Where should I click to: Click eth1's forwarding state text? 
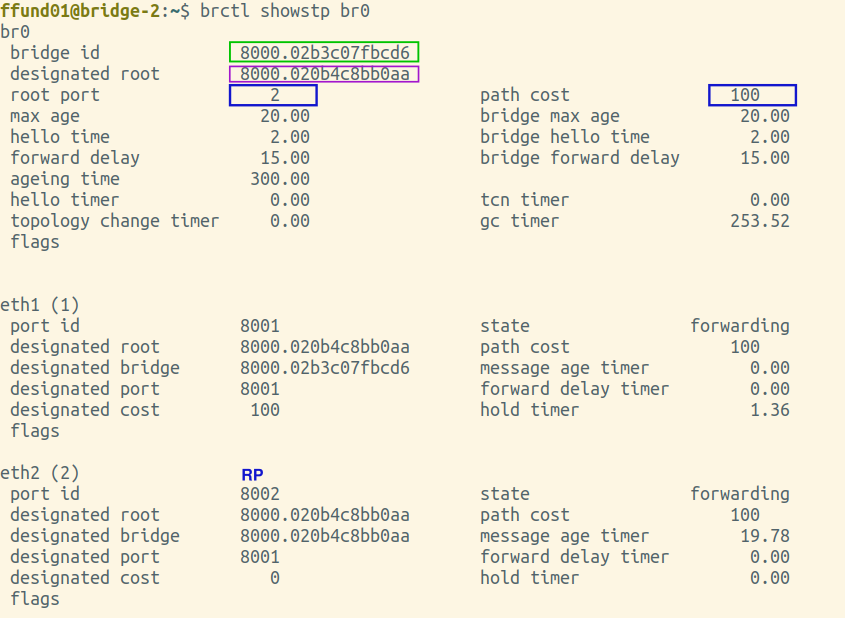pyautogui.click(x=740, y=326)
